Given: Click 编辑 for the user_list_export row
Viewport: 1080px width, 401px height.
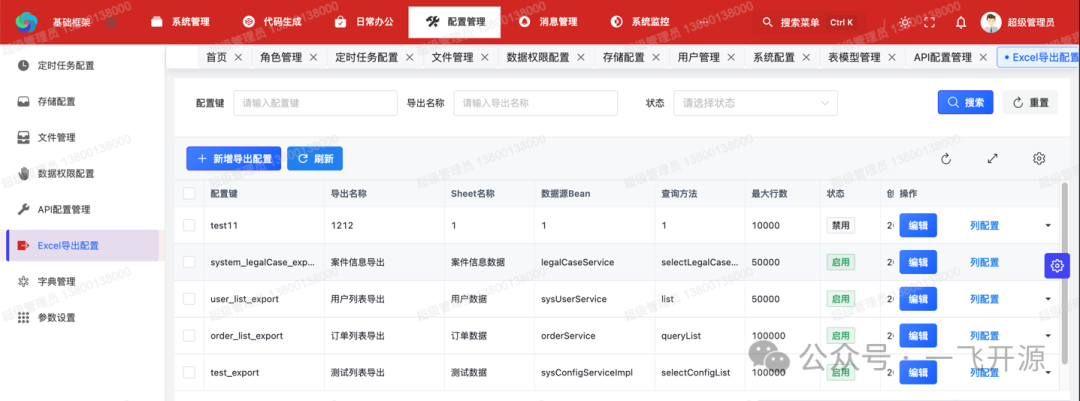Looking at the screenshot, I should click(918, 299).
